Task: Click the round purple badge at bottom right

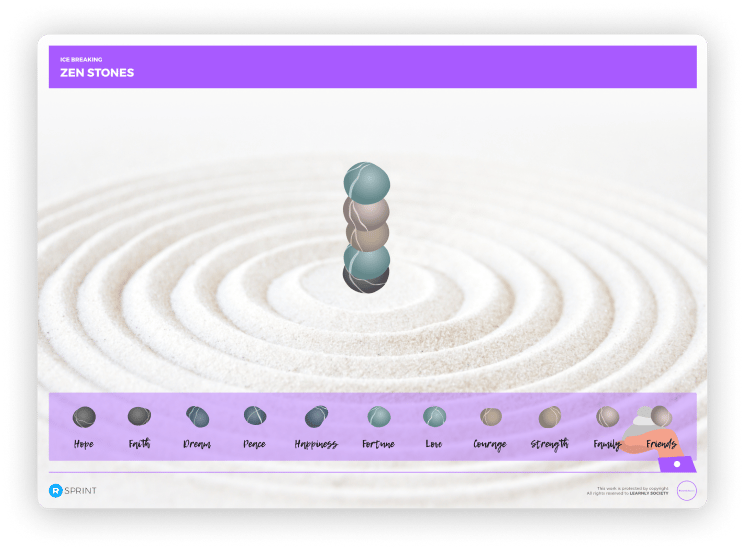Action: point(687,491)
